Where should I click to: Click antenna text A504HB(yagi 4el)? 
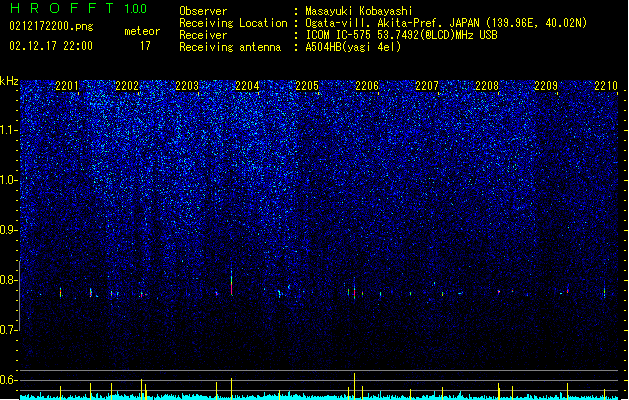[353, 47]
